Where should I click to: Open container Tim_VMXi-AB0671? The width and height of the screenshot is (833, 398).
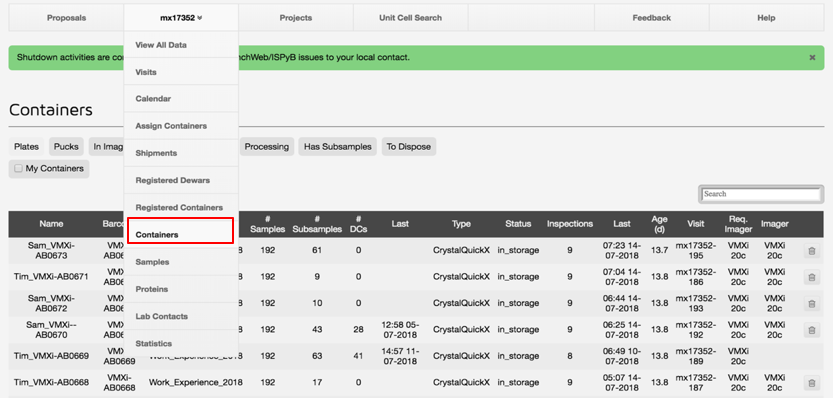point(52,277)
